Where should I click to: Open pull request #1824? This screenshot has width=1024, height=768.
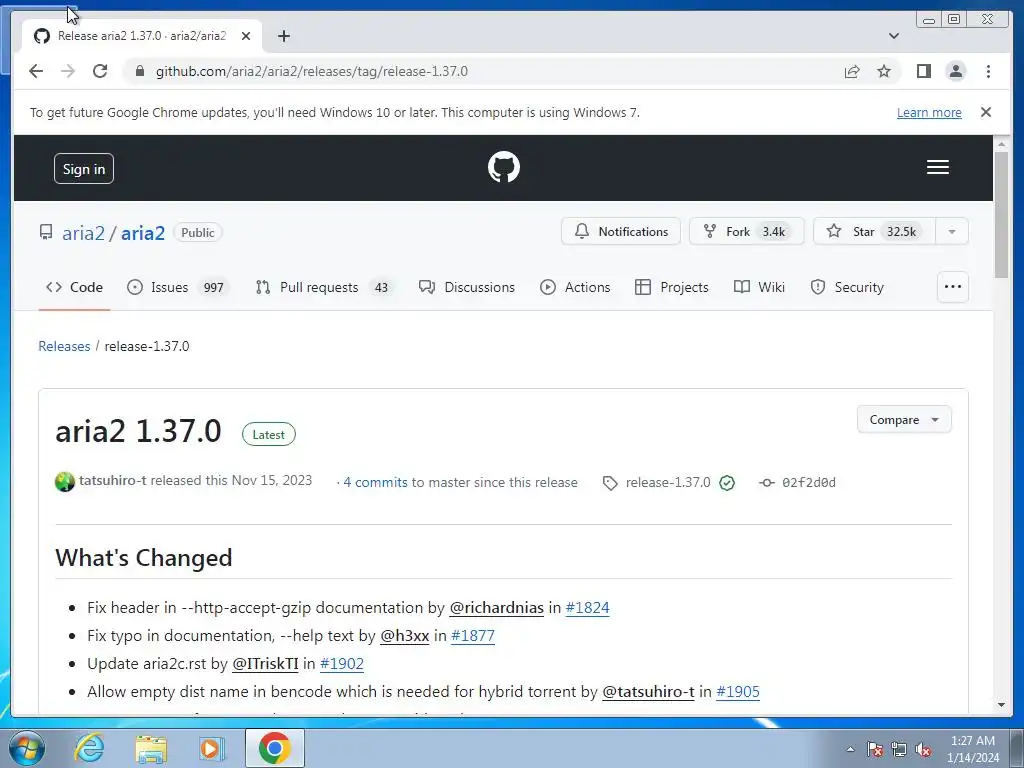pos(587,607)
